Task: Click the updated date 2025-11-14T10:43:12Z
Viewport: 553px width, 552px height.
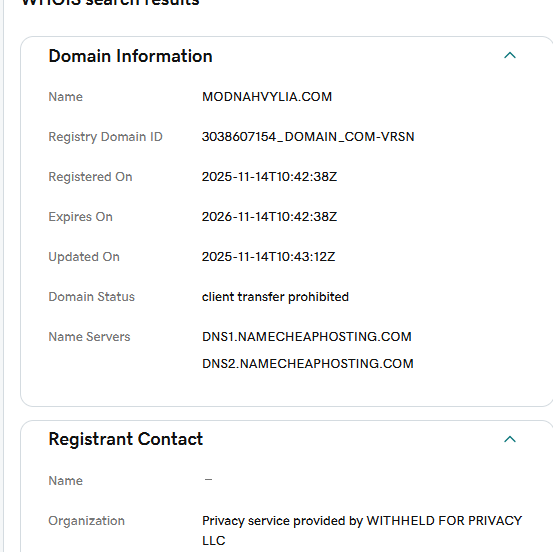Action: pos(268,257)
